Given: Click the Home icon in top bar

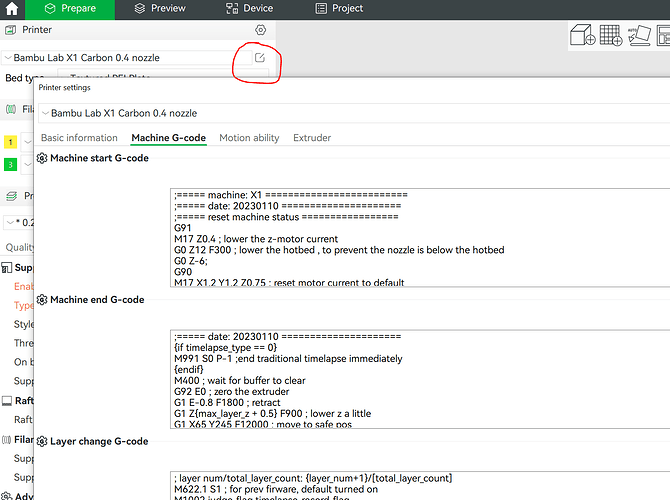Looking at the screenshot, I should point(12,9).
